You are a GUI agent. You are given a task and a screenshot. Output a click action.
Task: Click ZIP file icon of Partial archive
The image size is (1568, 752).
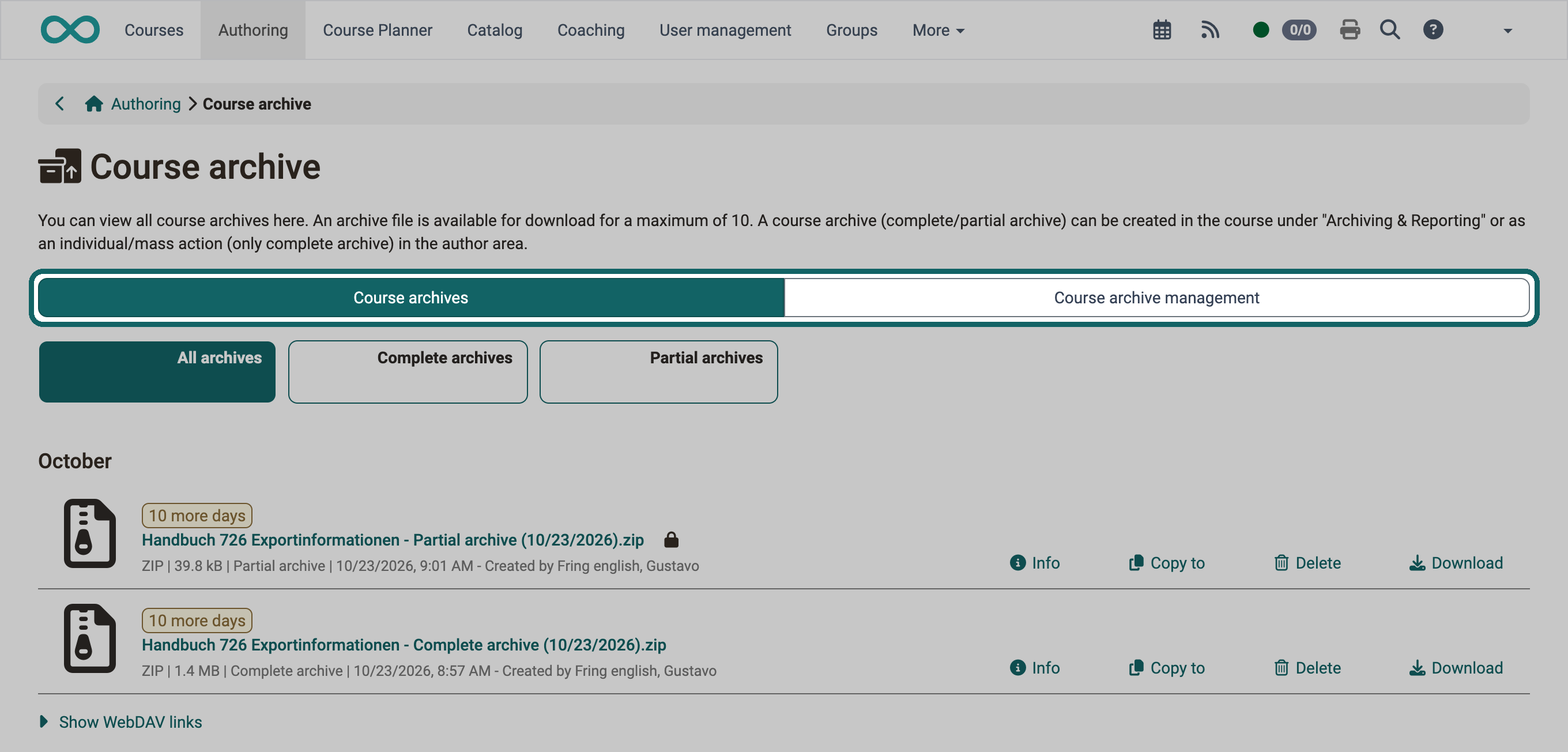(x=89, y=533)
